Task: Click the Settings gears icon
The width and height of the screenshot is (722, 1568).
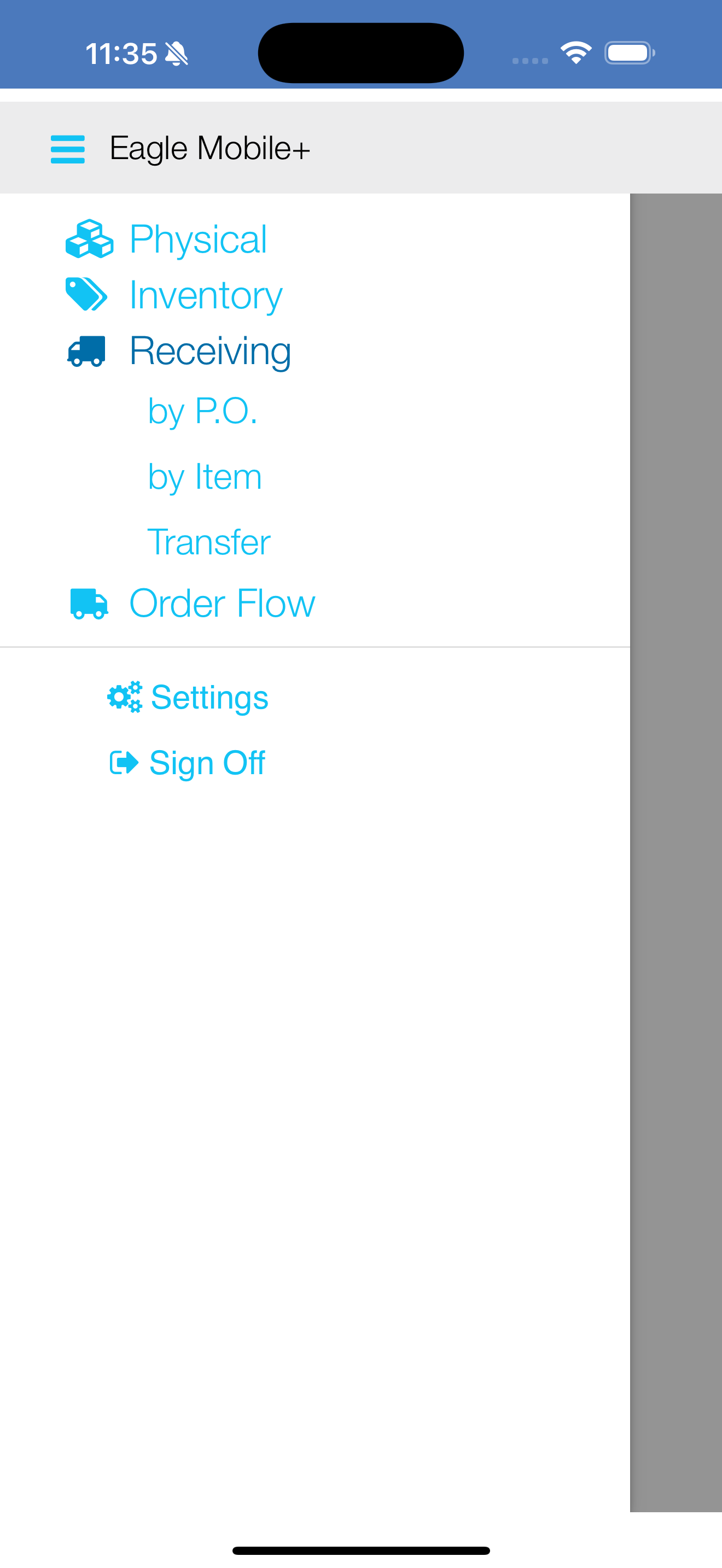Action: click(125, 697)
